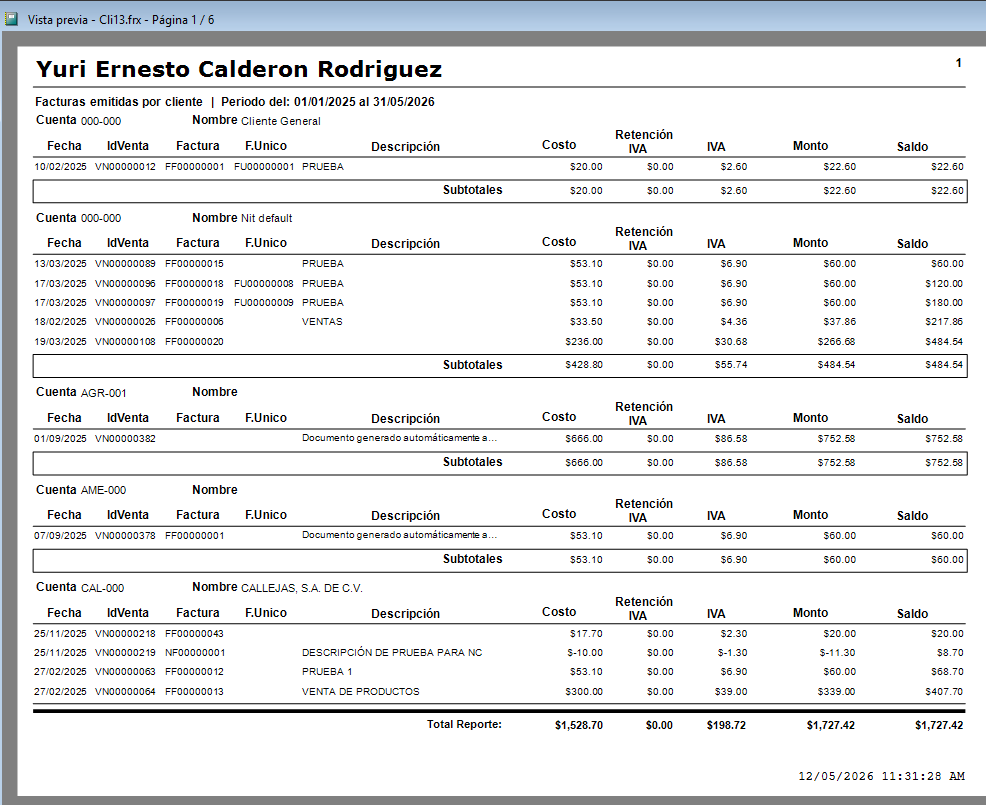Click the name 'Cliente General'
Viewport: 986px width, 805px height.
[x=280, y=121]
